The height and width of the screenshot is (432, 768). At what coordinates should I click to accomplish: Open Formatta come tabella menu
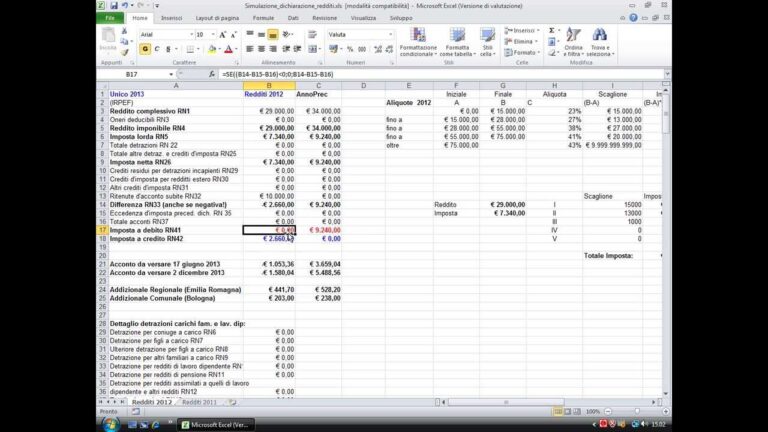tap(457, 43)
